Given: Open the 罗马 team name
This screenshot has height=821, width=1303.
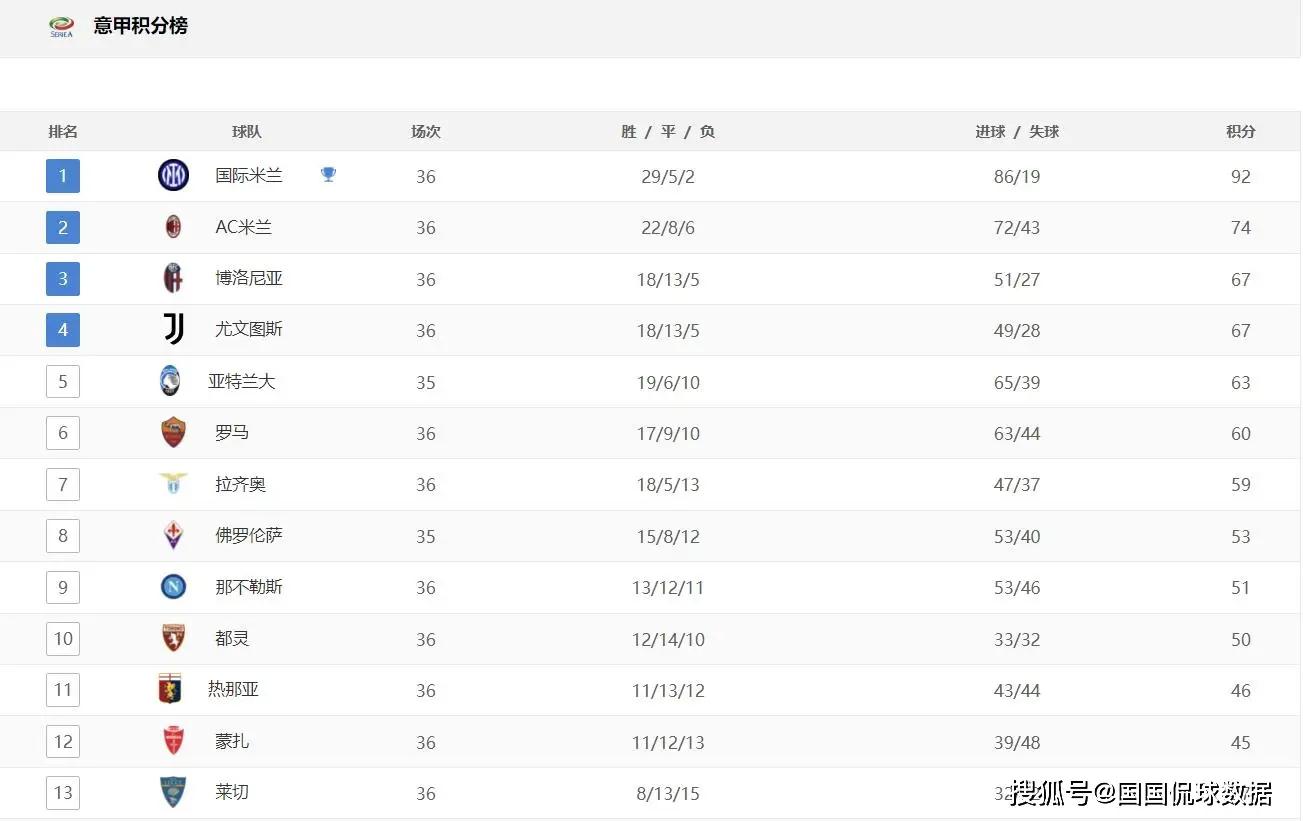Looking at the screenshot, I should pyautogui.click(x=232, y=433).
